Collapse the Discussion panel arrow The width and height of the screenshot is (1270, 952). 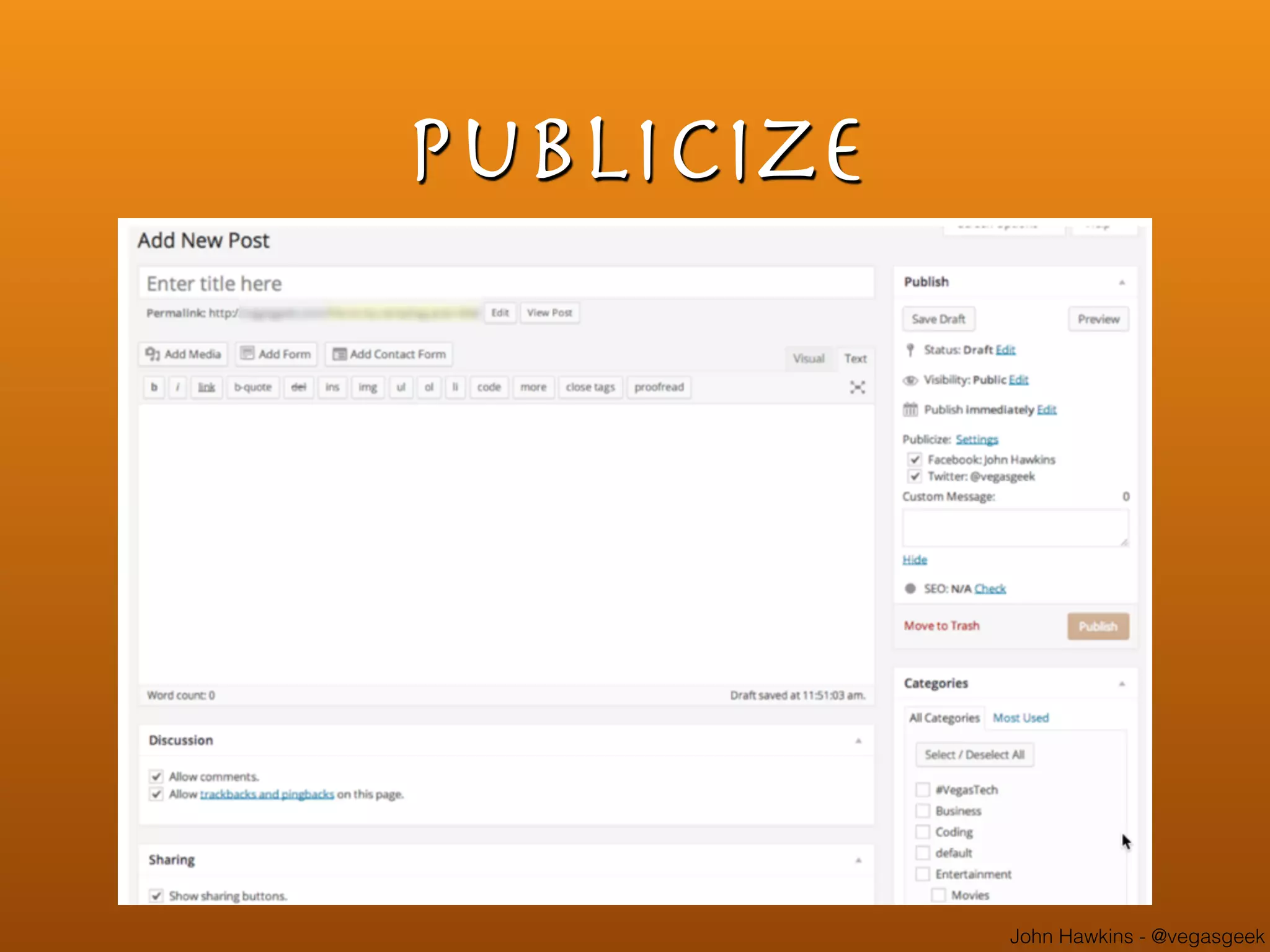click(x=858, y=741)
